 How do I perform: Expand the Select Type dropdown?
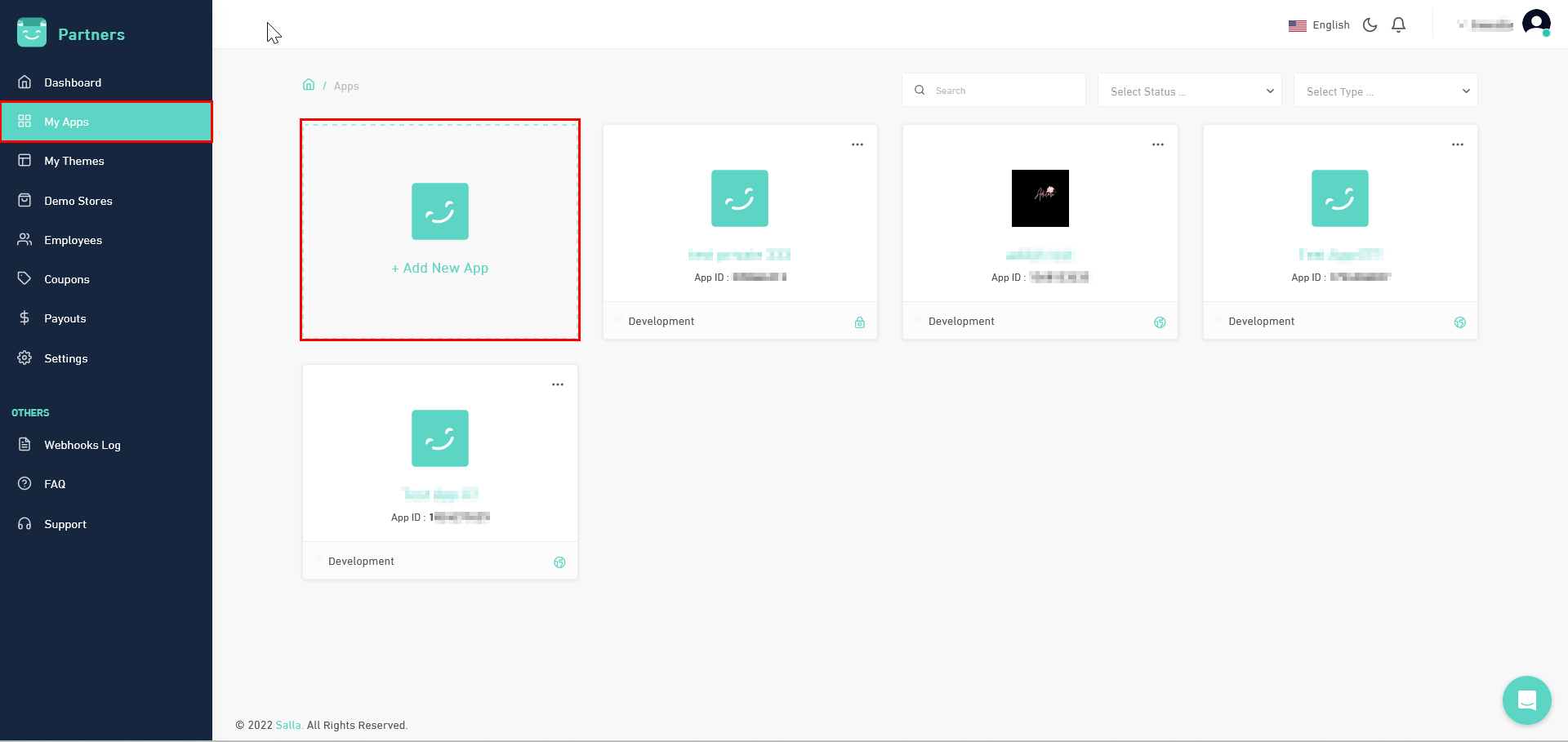point(1385,91)
